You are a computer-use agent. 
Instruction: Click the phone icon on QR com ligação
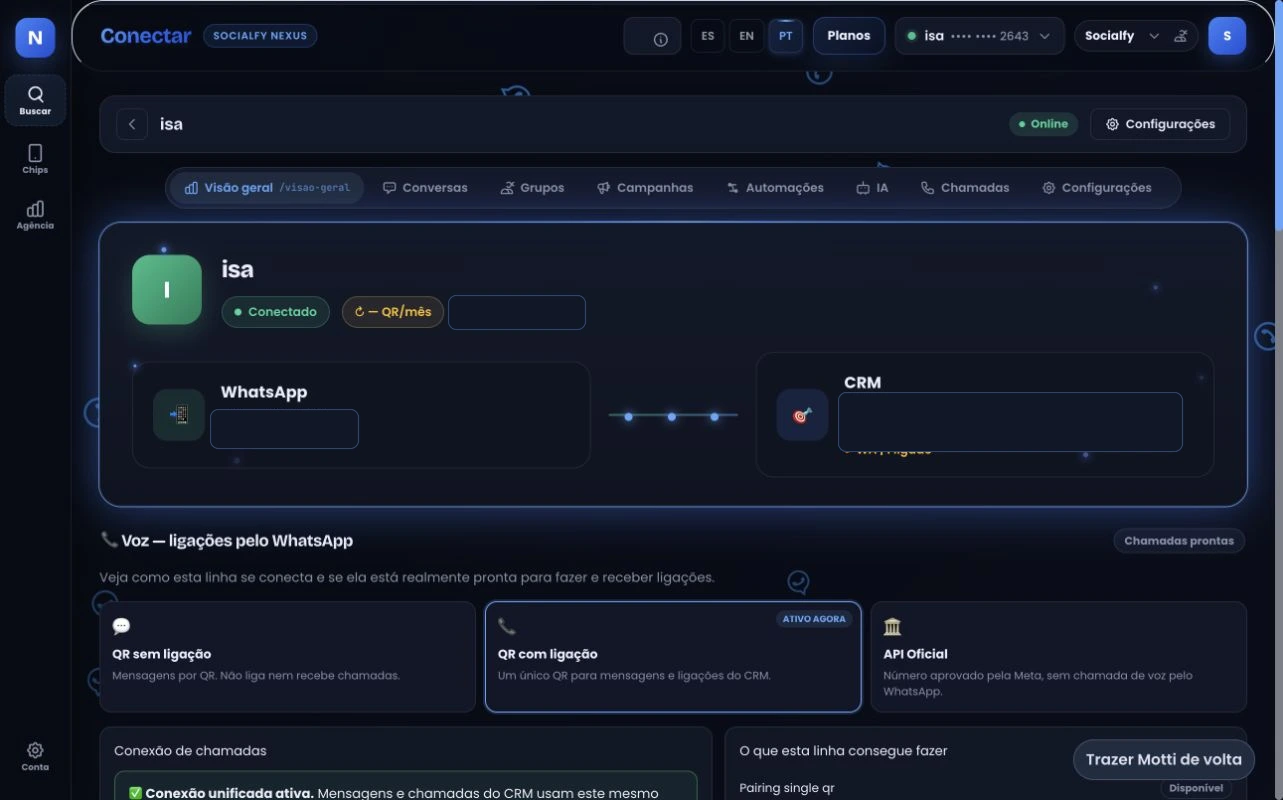click(x=507, y=626)
